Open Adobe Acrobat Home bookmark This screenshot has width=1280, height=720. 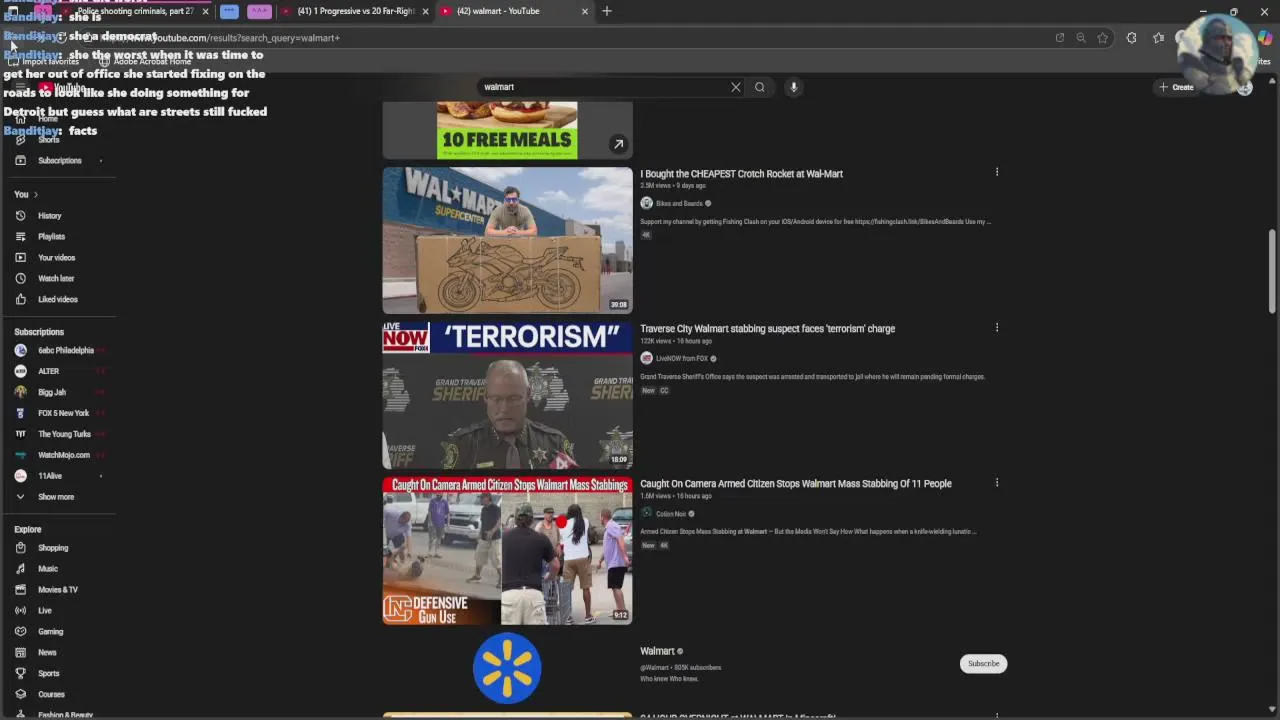click(145, 62)
